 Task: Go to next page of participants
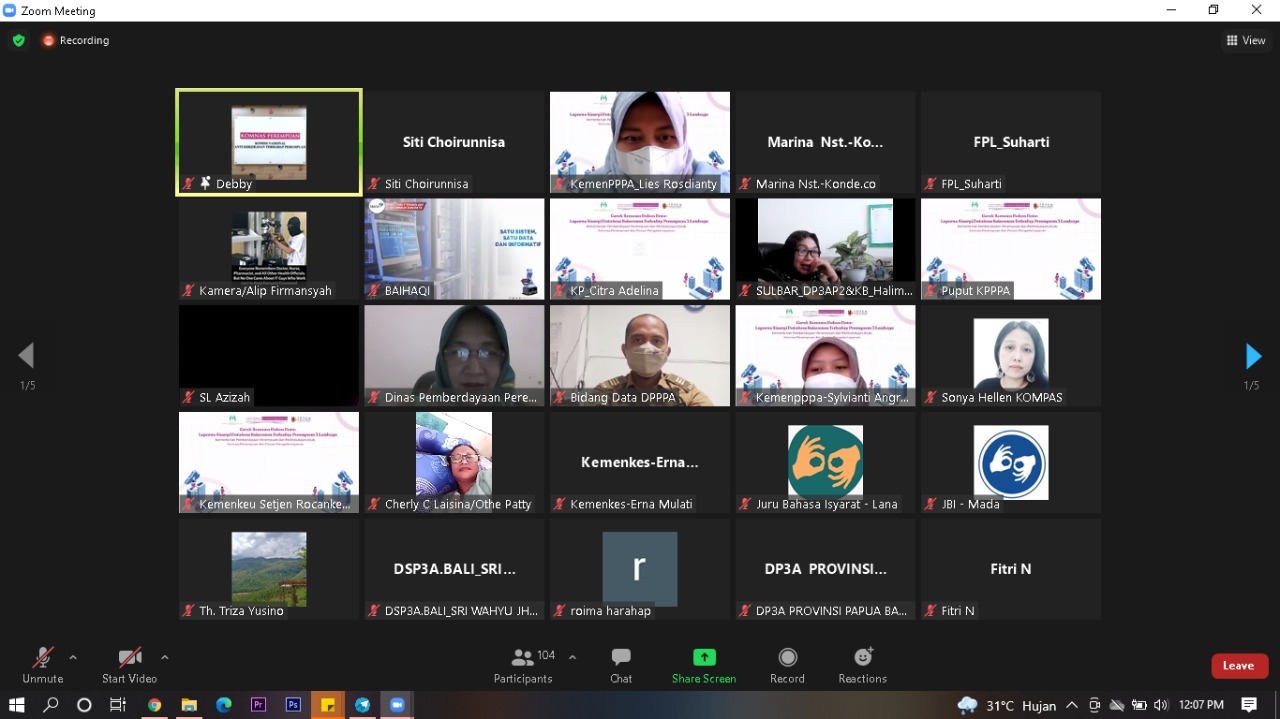pyautogui.click(x=1253, y=356)
